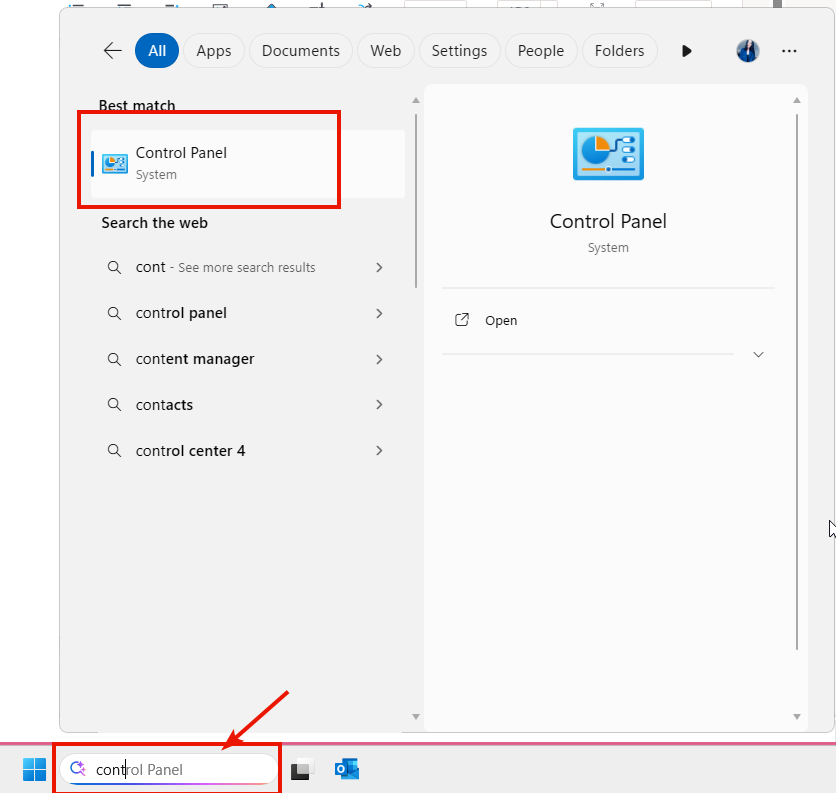Click the preview pane scroll-down arrow
Viewport: 836px width, 793px height.
[x=797, y=717]
